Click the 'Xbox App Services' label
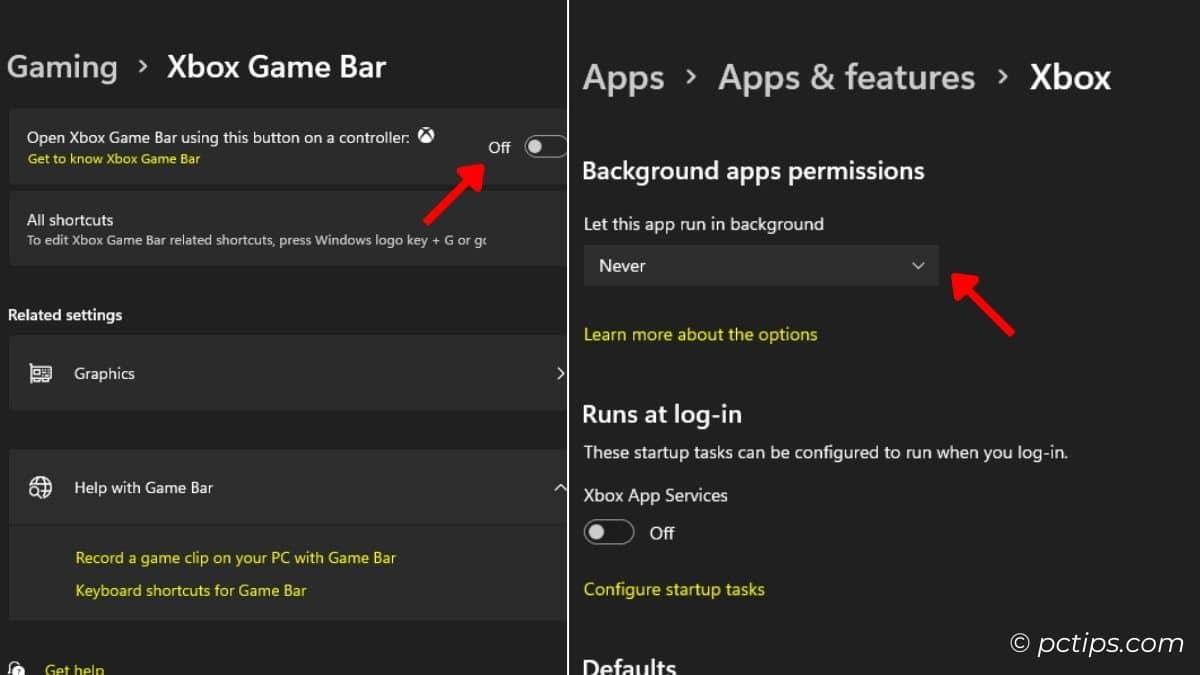 pos(656,495)
